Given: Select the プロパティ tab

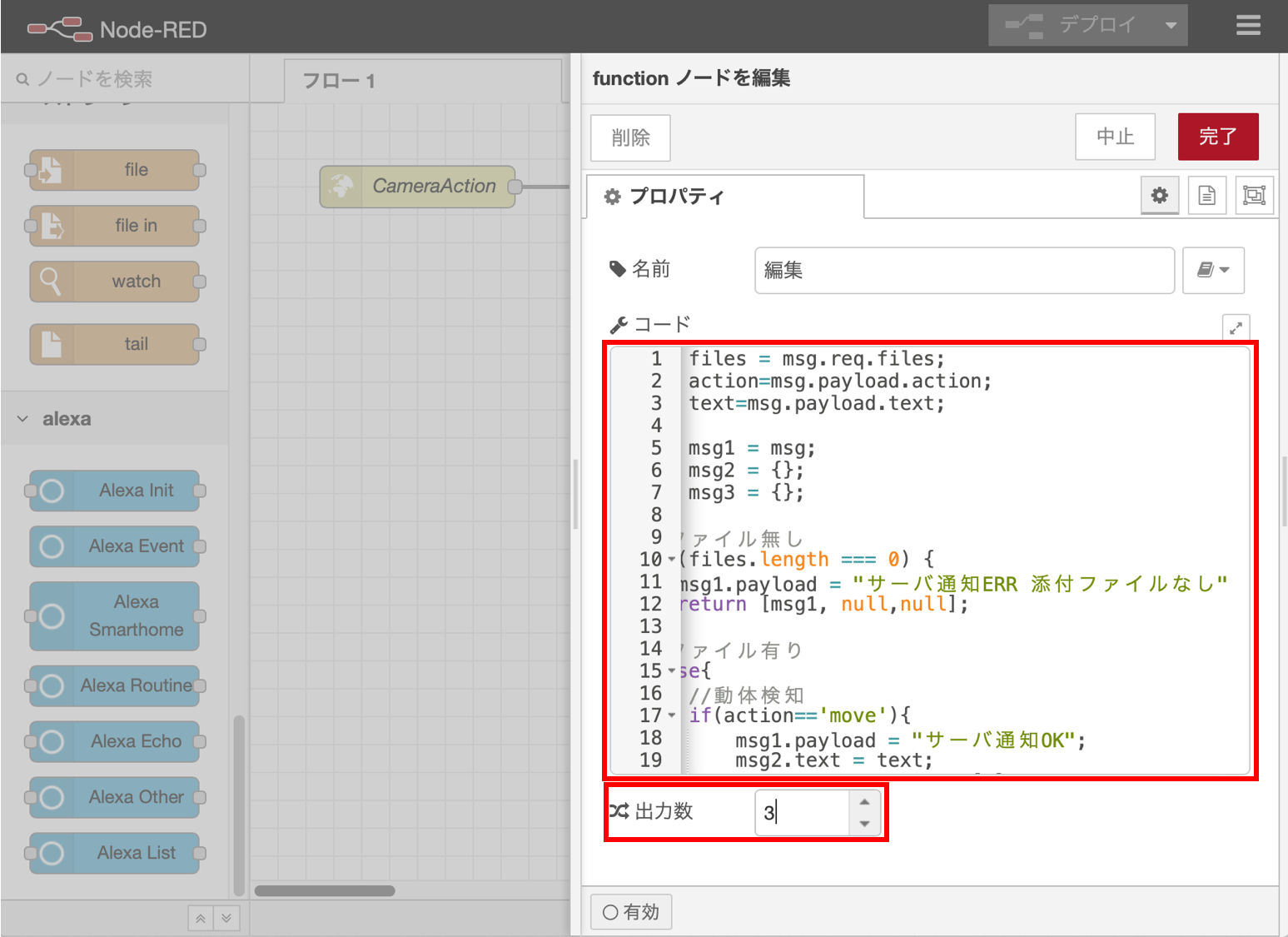Looking at the screenshot, I should tap(725, 197).
